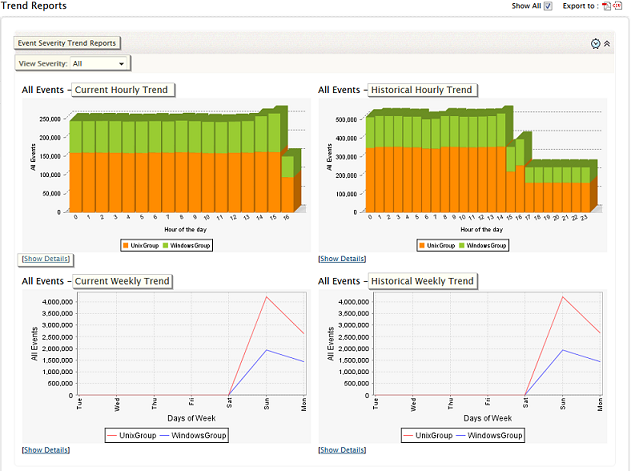Click the Historical Weekly Trend title
The width and height of the screenshot is (631, 471).
point(422,281)
